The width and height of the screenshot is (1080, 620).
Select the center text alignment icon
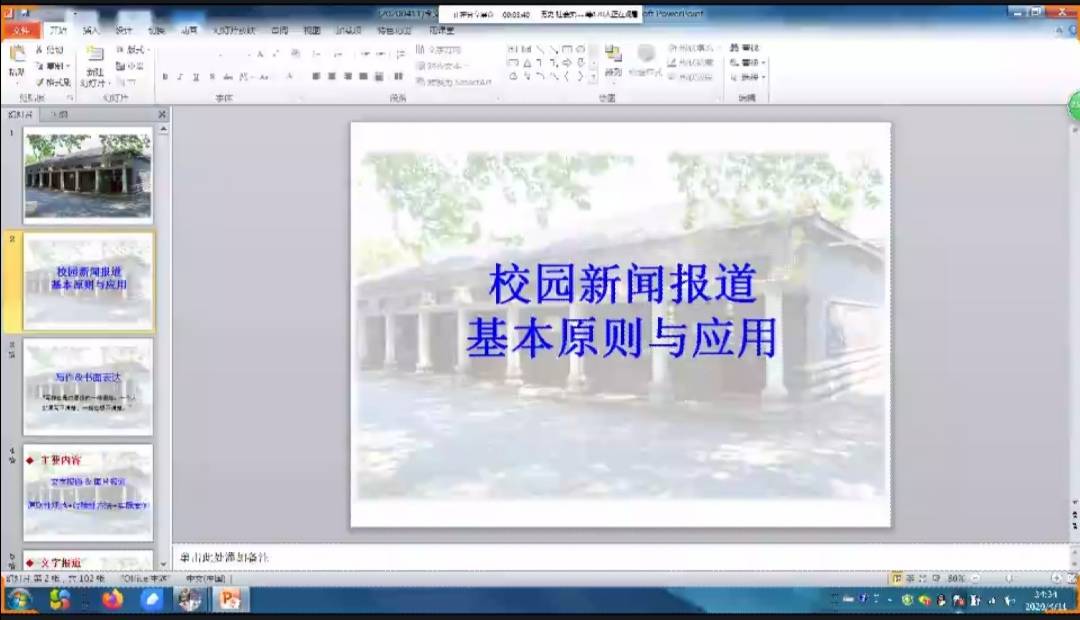(330, 76)
